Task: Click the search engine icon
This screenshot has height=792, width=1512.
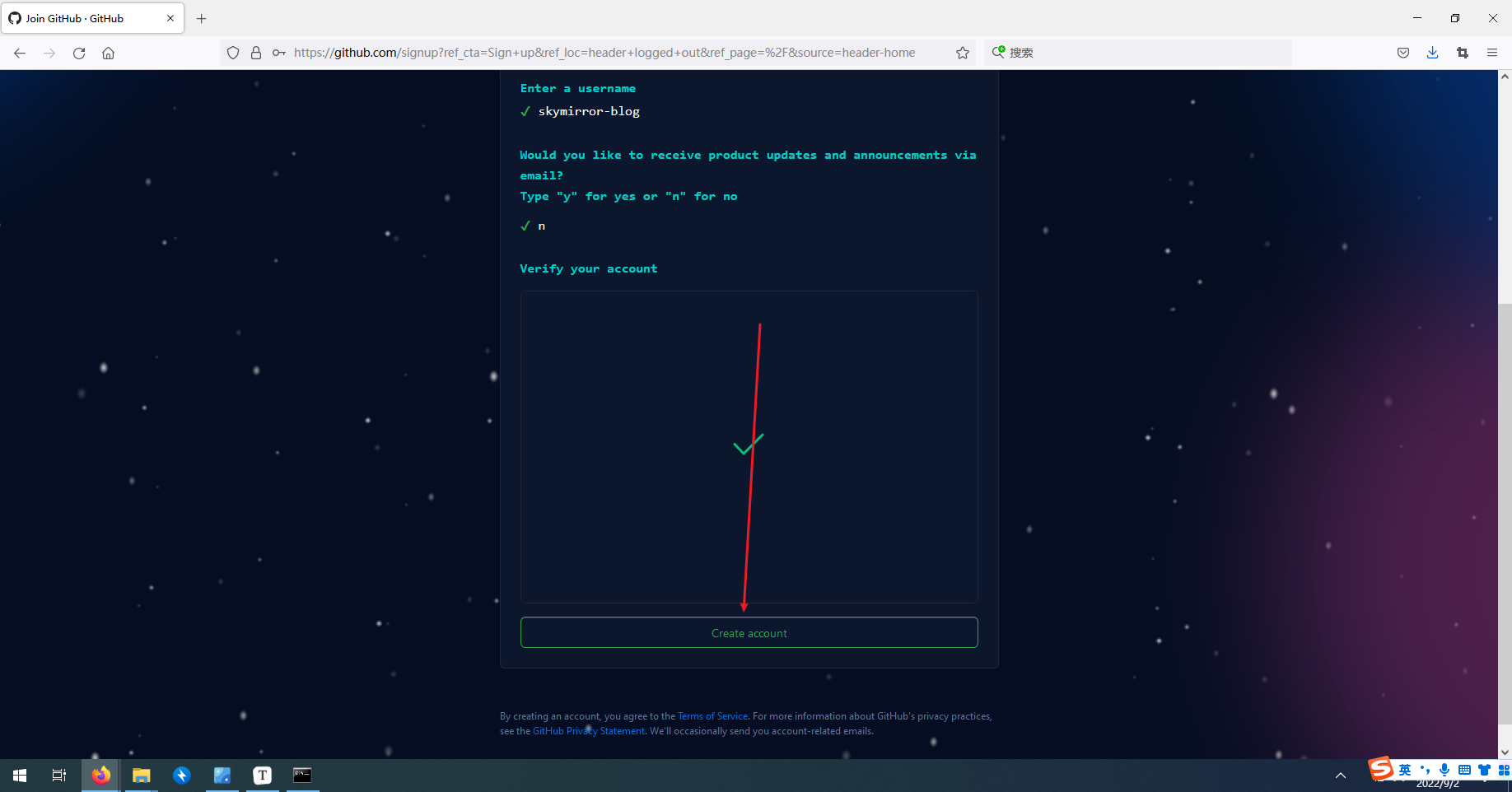Action: [x=998, y=52]
